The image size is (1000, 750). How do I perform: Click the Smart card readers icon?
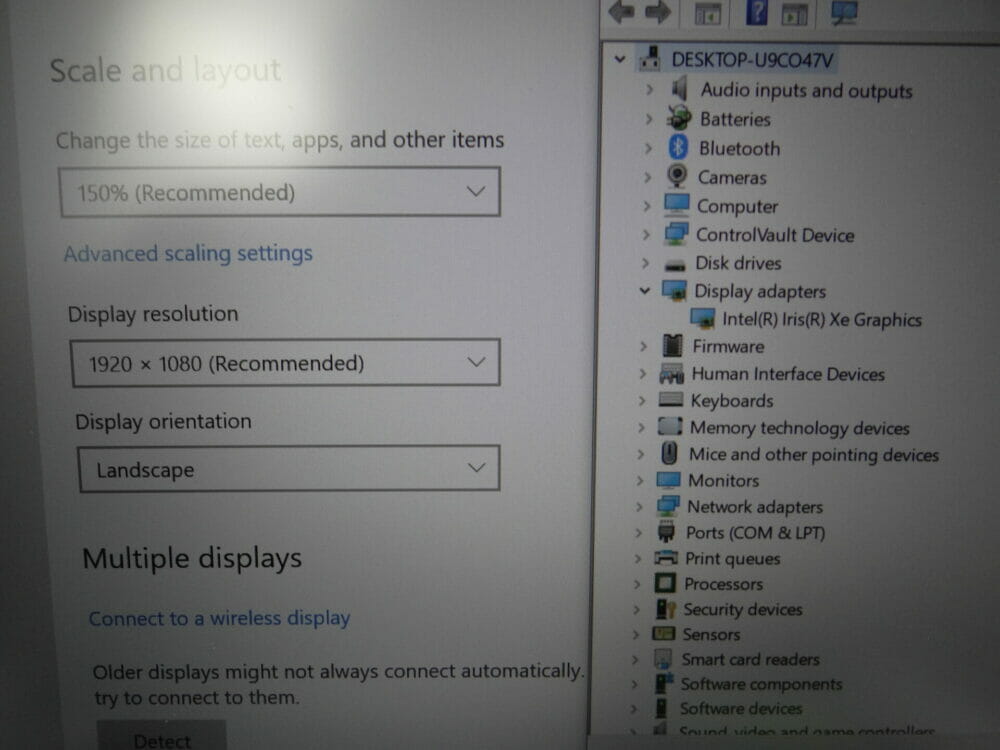[663, 658]
